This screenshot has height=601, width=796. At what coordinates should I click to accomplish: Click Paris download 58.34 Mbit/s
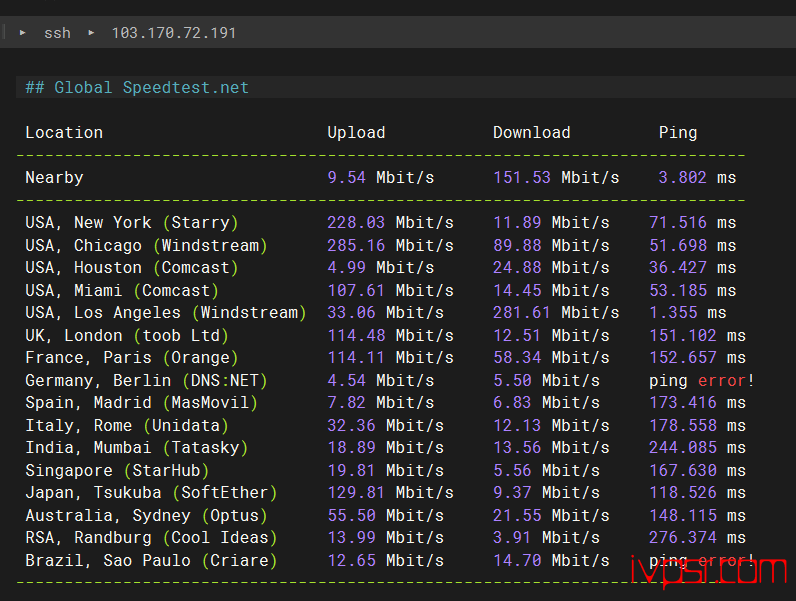point(551,358)
